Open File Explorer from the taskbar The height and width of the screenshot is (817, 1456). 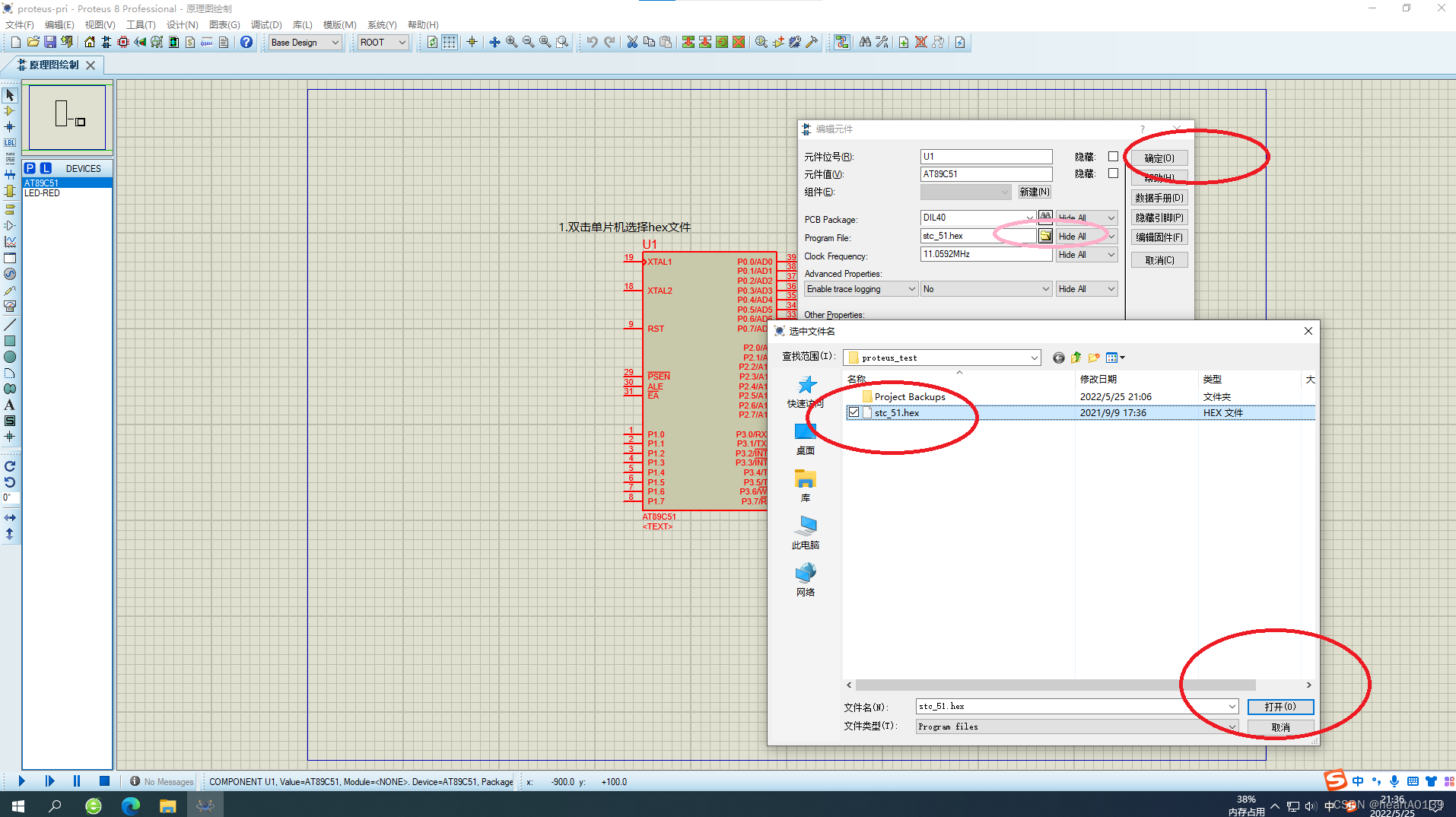[x=167, y=805]
